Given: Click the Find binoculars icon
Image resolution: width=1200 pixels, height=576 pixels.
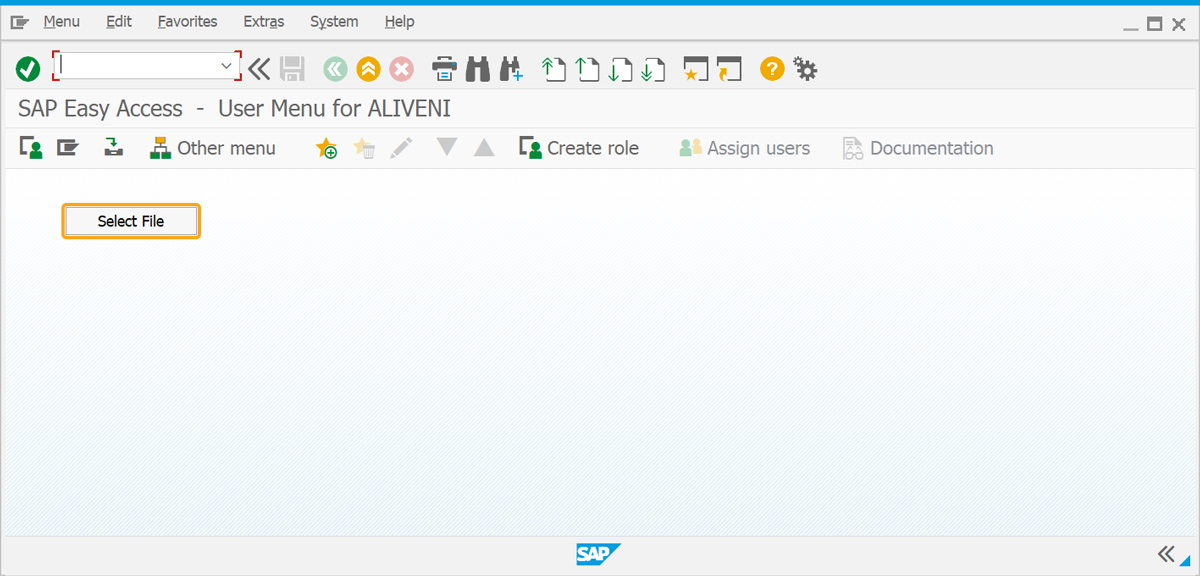Looking at the screenshot, I should click(478, 68).
